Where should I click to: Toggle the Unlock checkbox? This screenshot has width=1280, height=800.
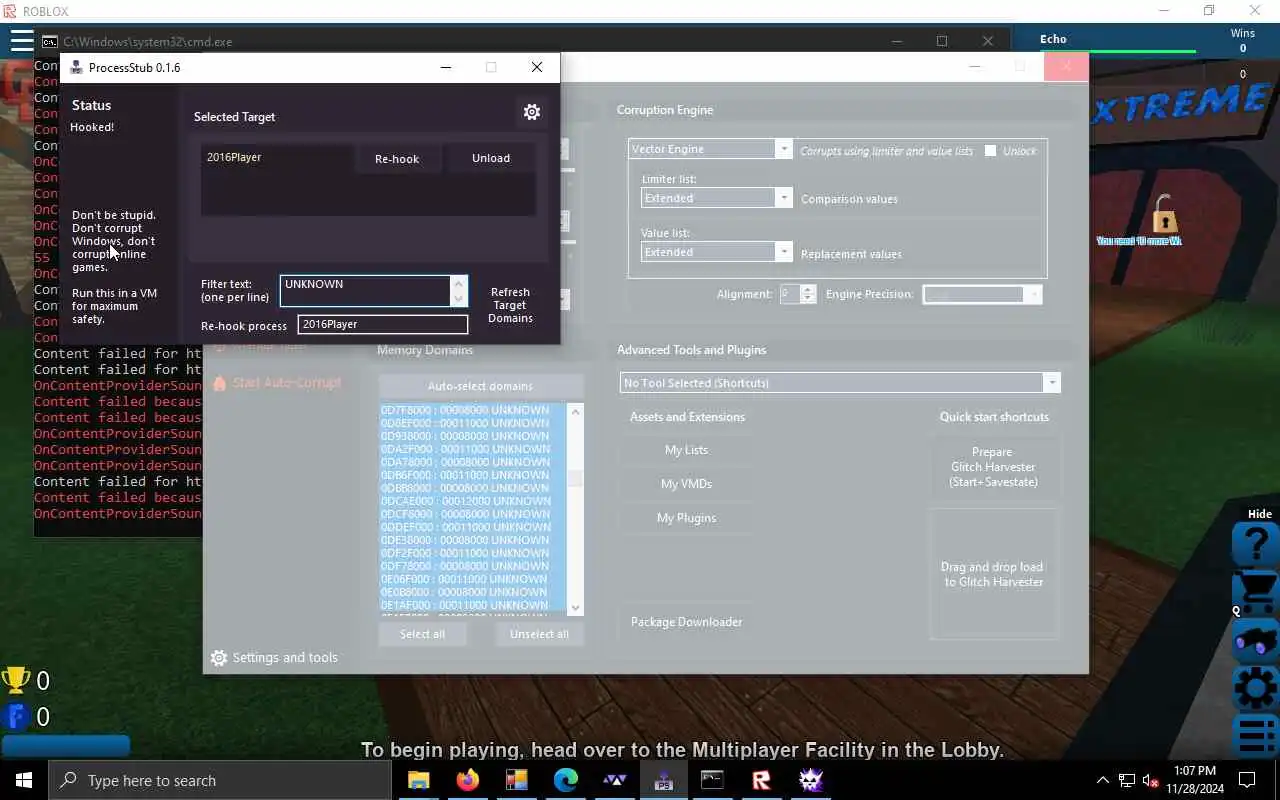pos(990,151)
